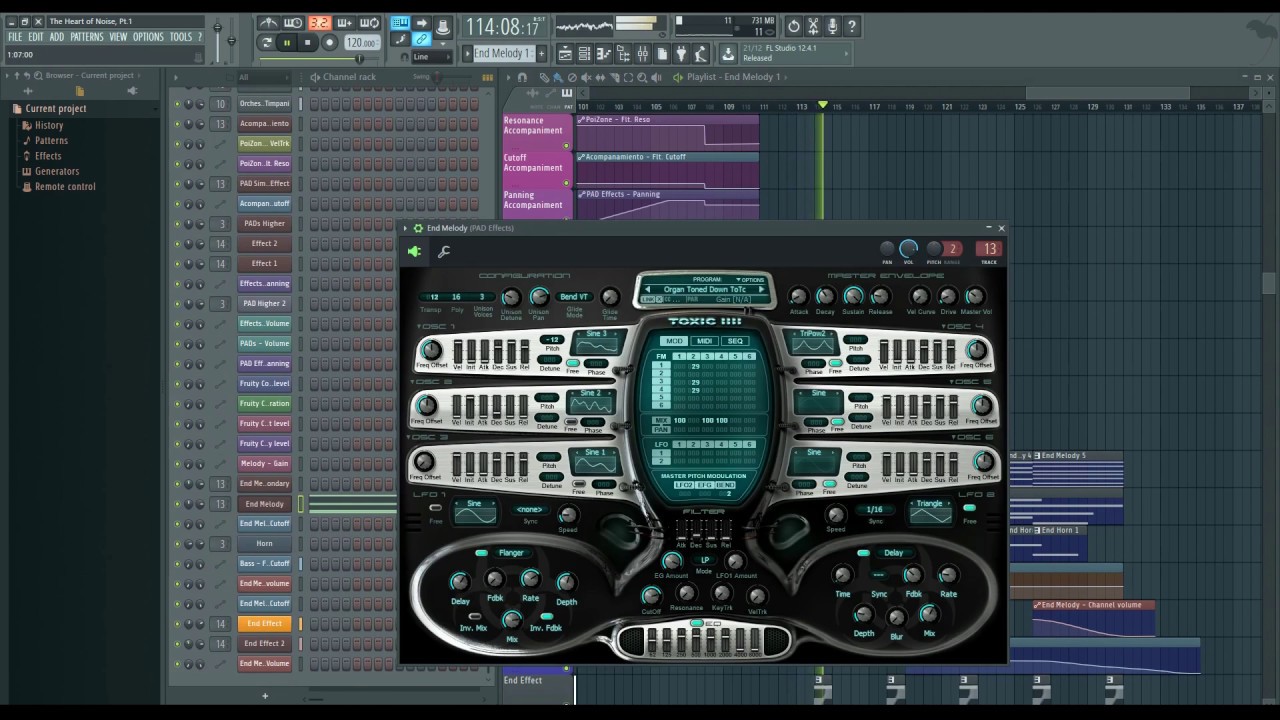Select the Horn channel button
This screenshot has width=1280, height=720.
point(264,544)
